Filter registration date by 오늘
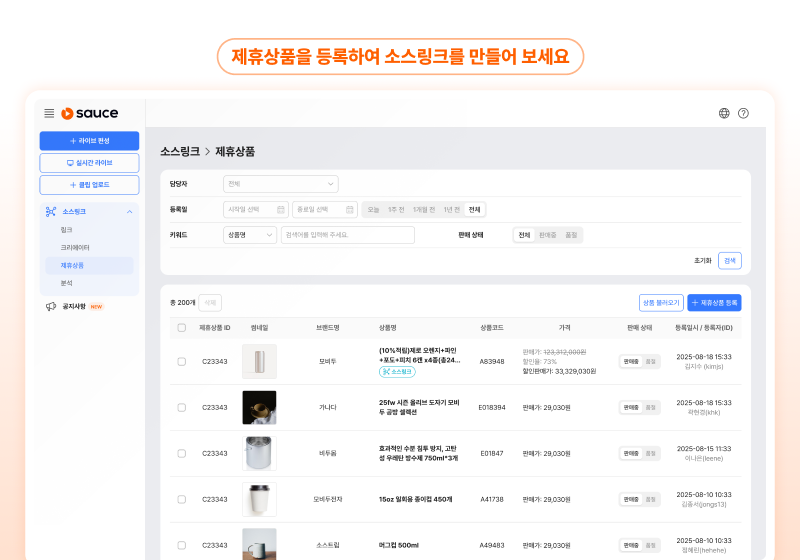The width and height of the screenshot is (800, 560). [x=373, y=210]
